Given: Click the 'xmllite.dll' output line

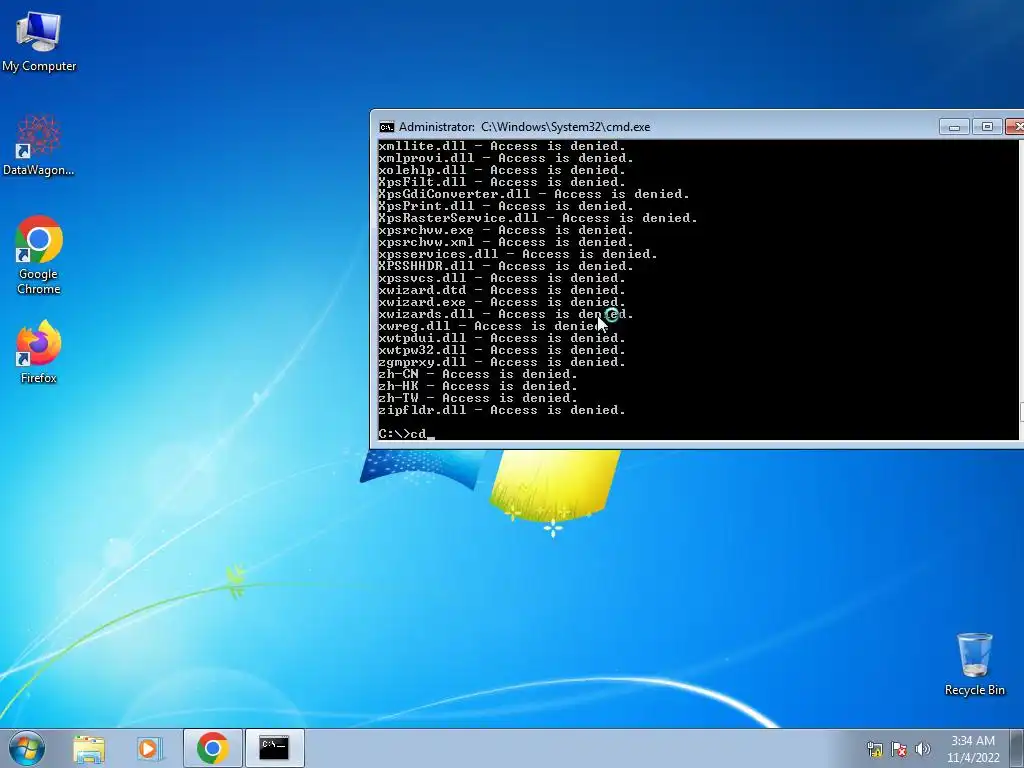Looking at the screenshot, I should pyautogui.click(x=502, y=146).
